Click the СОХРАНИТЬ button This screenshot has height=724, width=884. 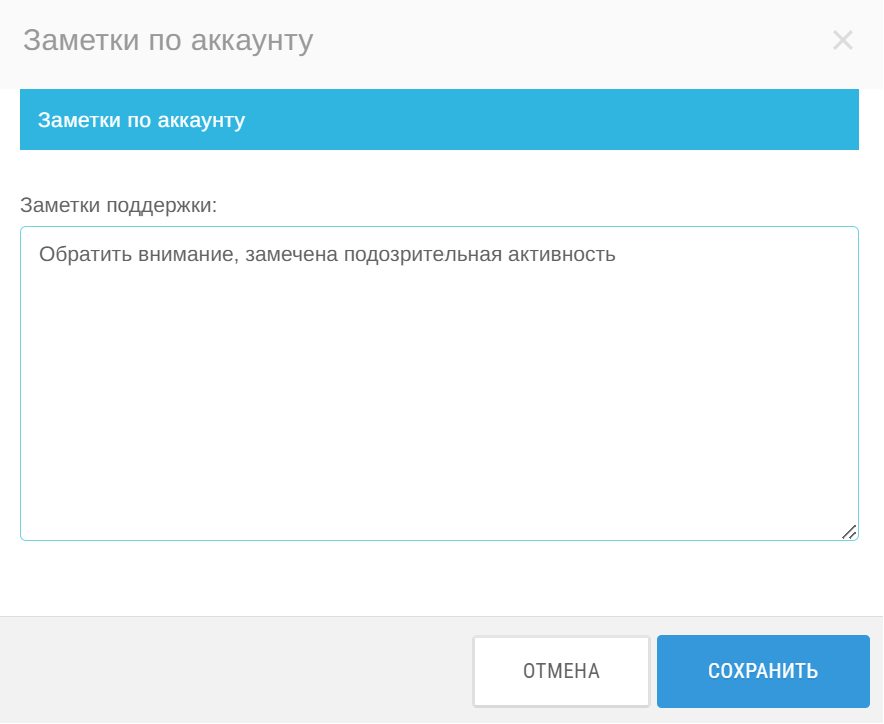coord(763,671)
